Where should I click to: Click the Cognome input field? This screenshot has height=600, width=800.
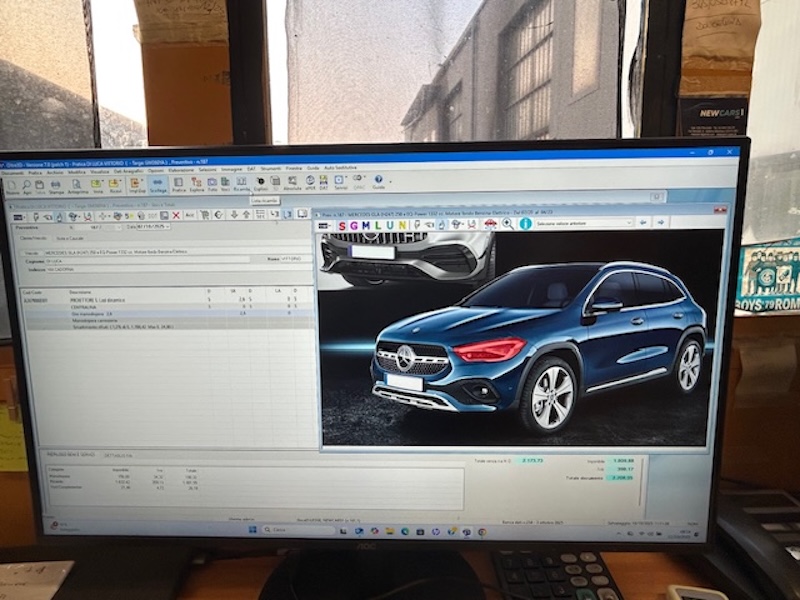click(147, 260)
